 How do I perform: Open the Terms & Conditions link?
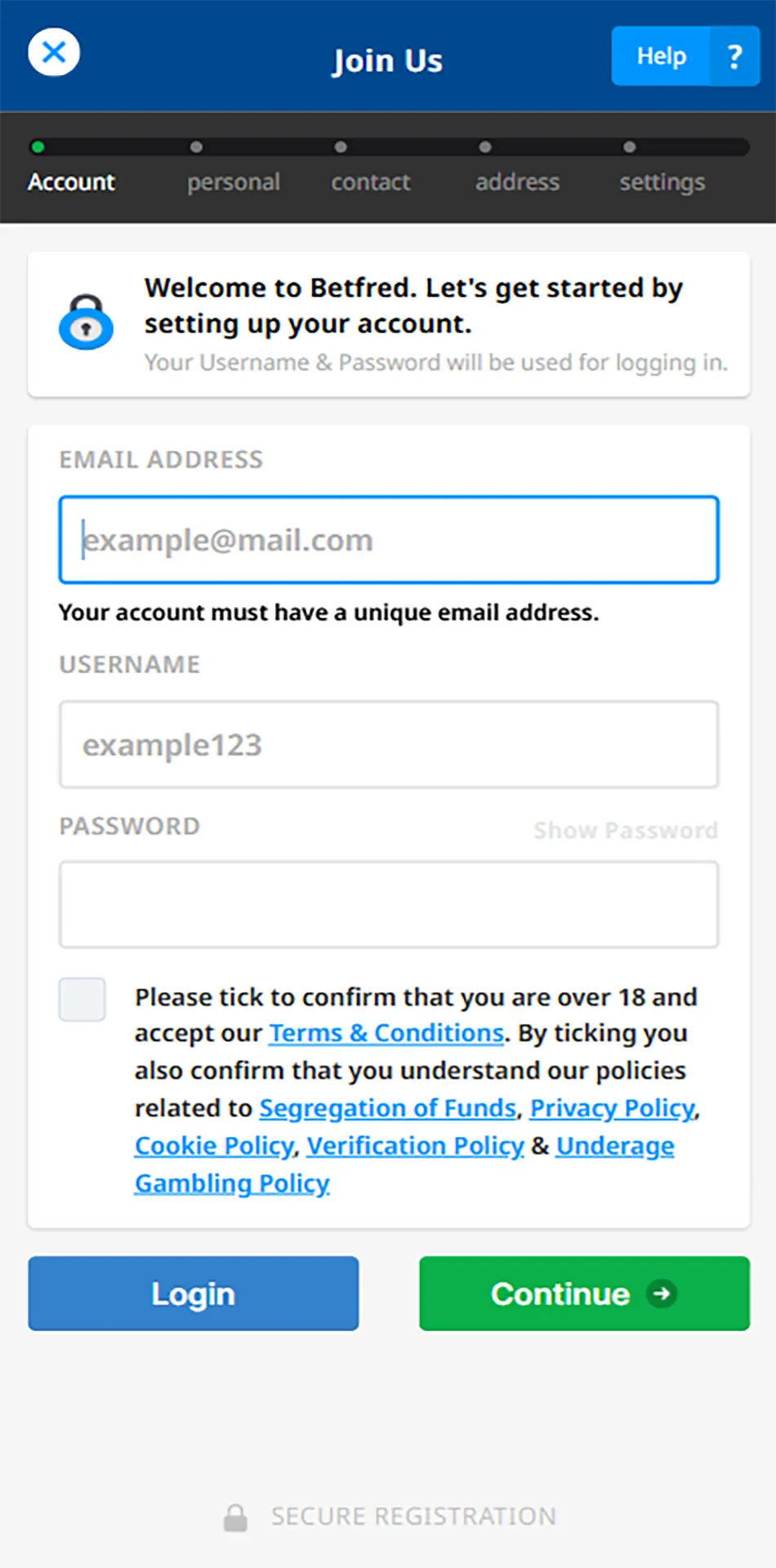click(386, 1033)
